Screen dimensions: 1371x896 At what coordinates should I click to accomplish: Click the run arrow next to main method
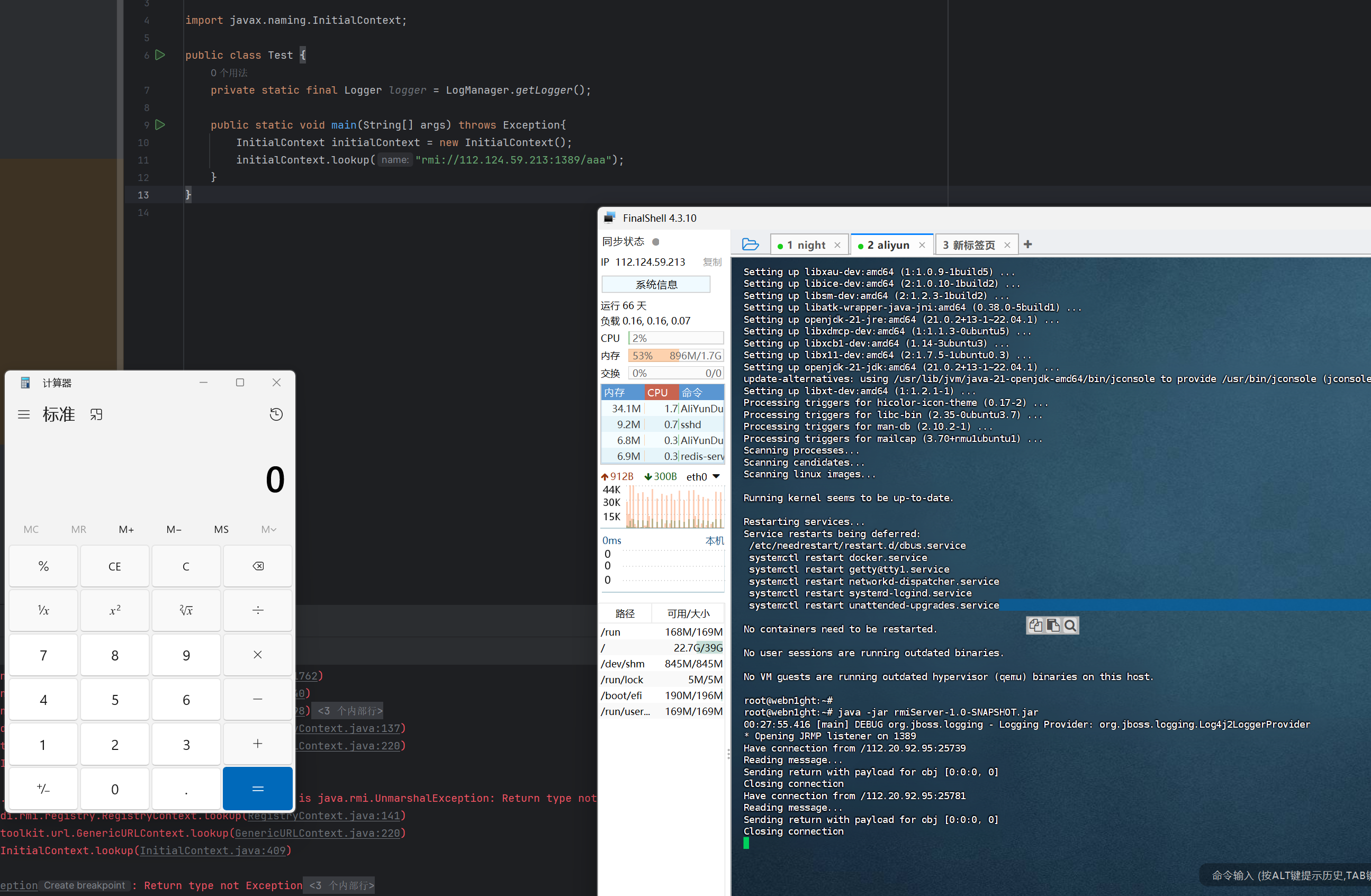[x=160, y=124]
